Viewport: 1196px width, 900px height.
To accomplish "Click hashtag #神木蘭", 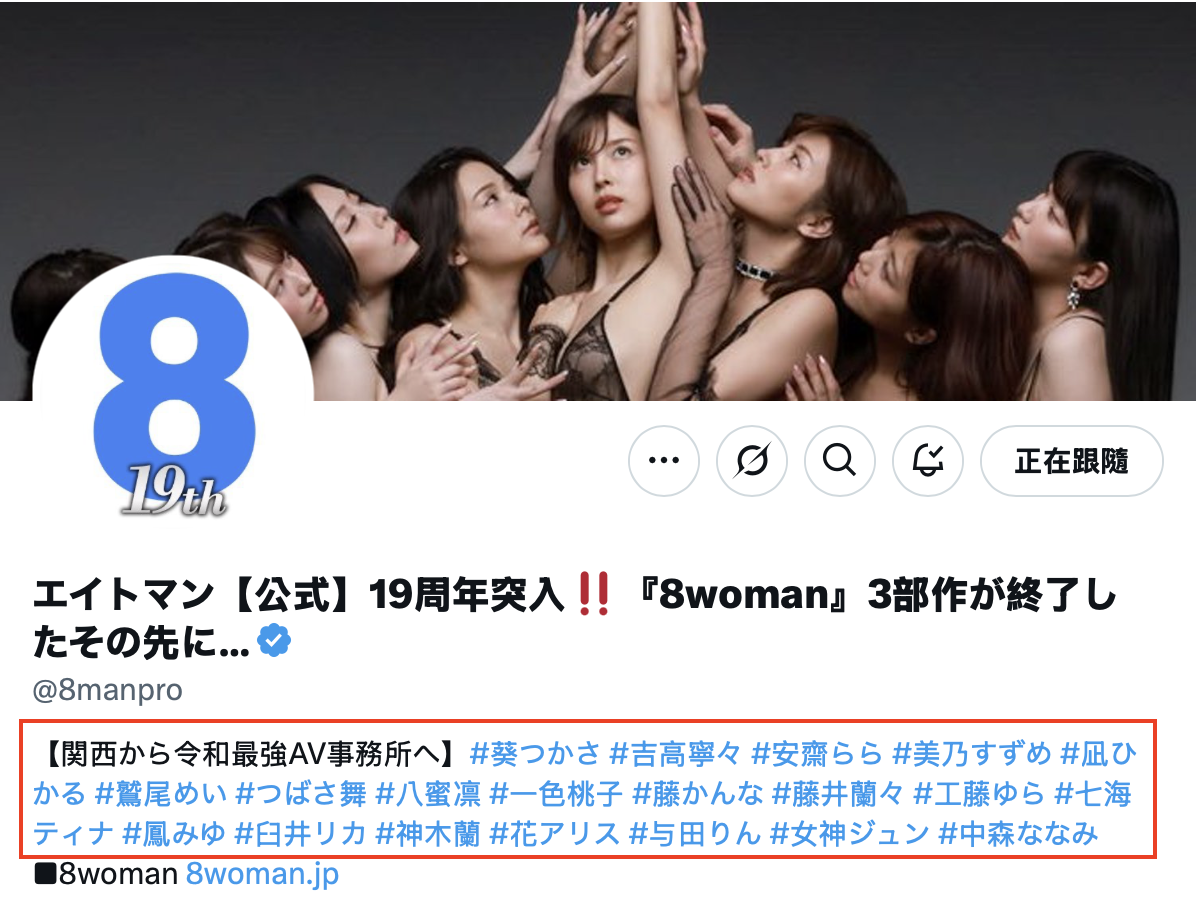I will pos(428,834).
